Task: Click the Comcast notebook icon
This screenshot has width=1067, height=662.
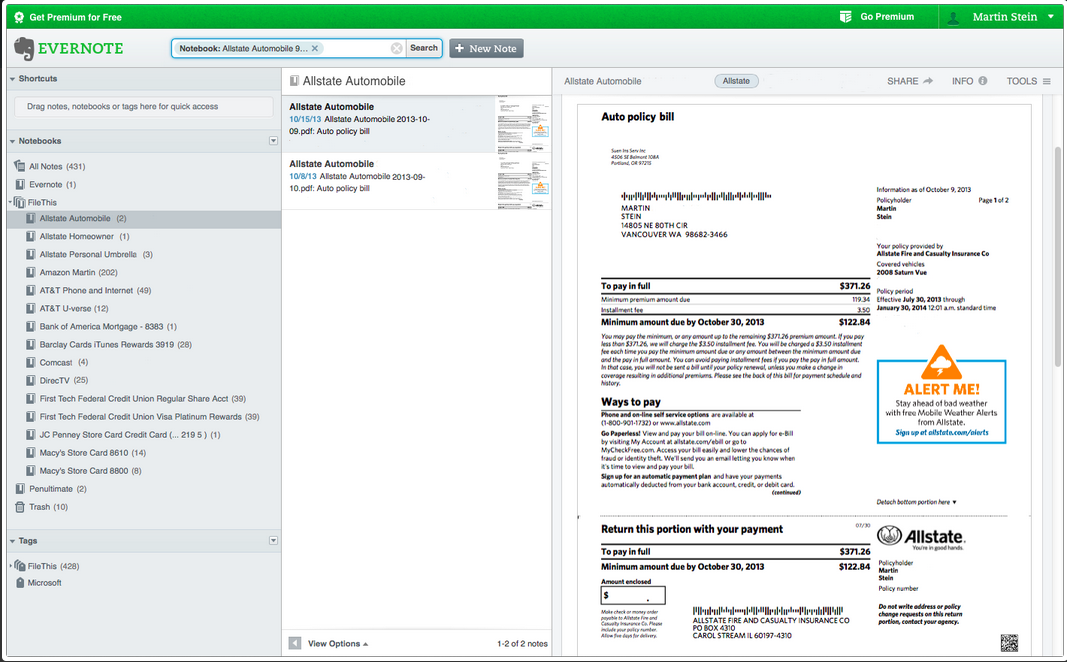Action: (x=31, y=362)
